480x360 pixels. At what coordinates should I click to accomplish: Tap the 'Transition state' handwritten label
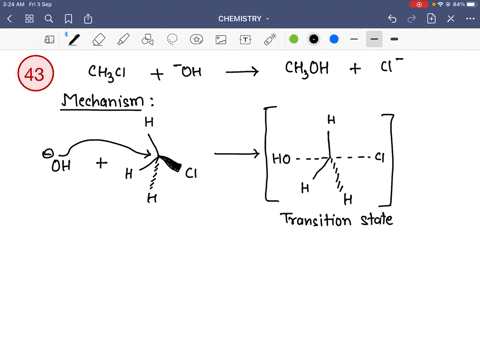337,220
